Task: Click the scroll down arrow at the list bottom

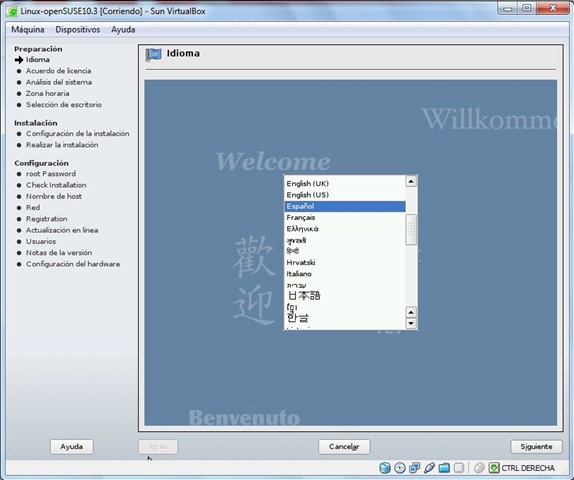Action: [x=411, y=323]
